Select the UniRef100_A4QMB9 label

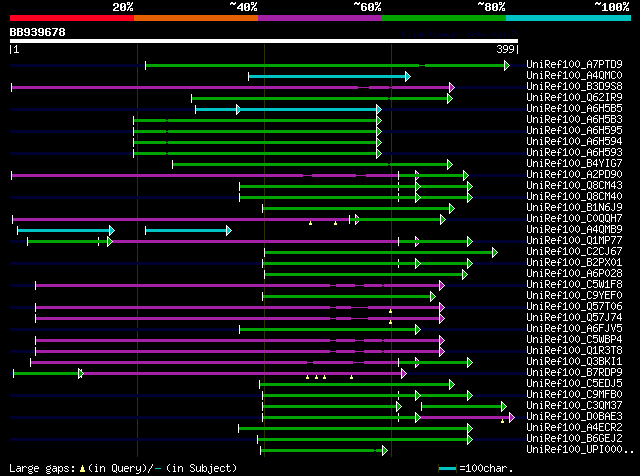click(x=574, y=229)
